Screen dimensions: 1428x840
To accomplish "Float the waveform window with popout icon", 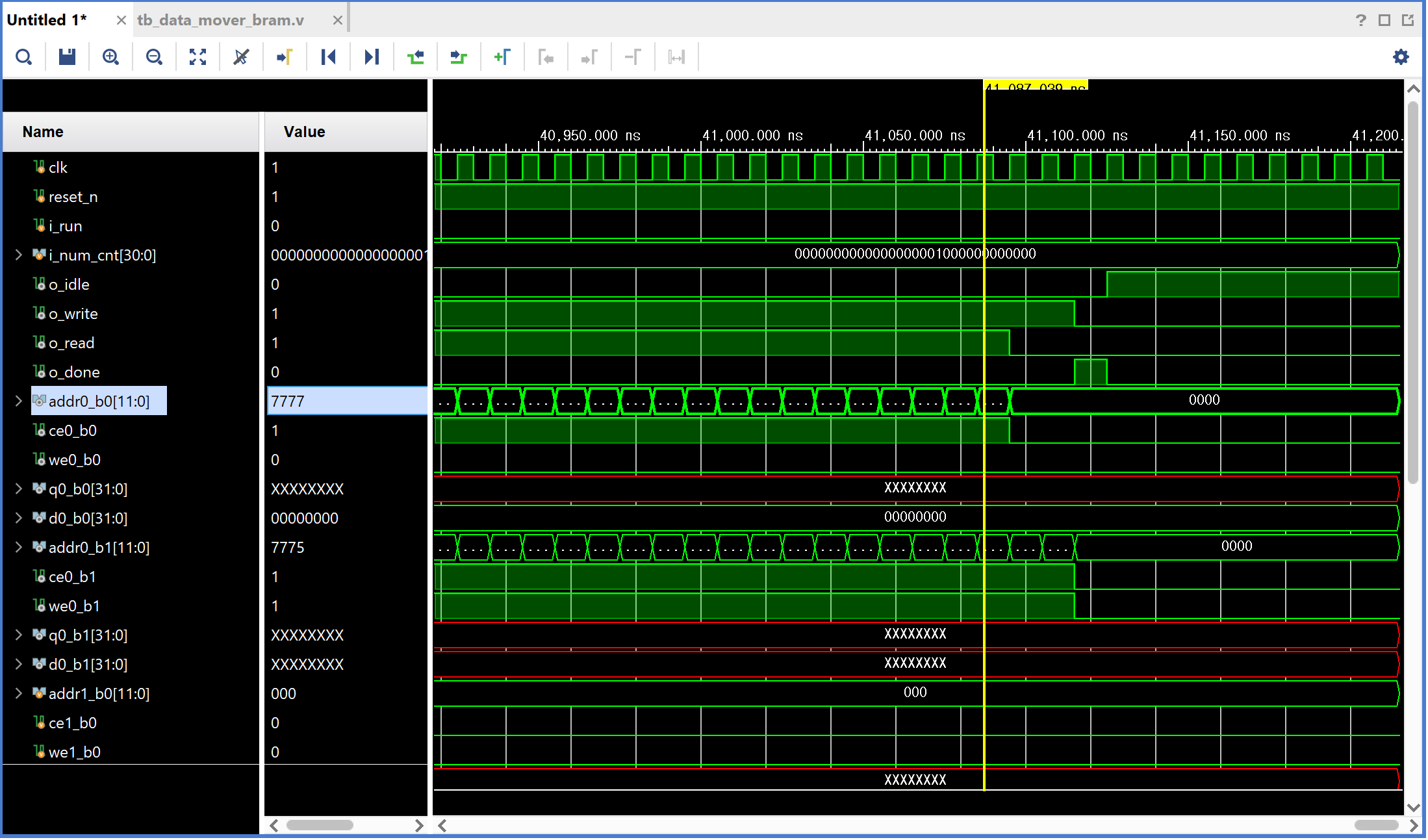I will [1408, 20].
